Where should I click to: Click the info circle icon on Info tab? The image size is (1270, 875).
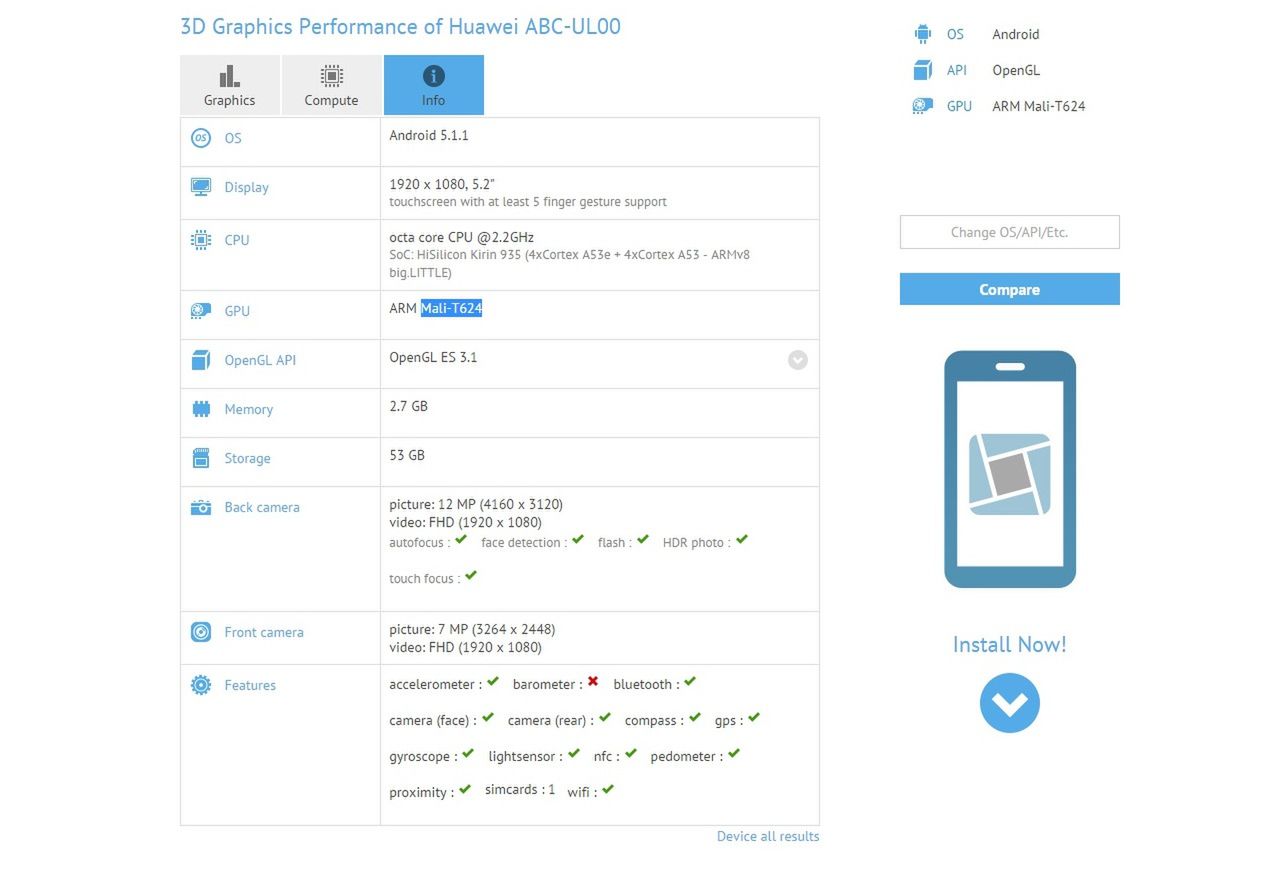(x=433, y=76)
